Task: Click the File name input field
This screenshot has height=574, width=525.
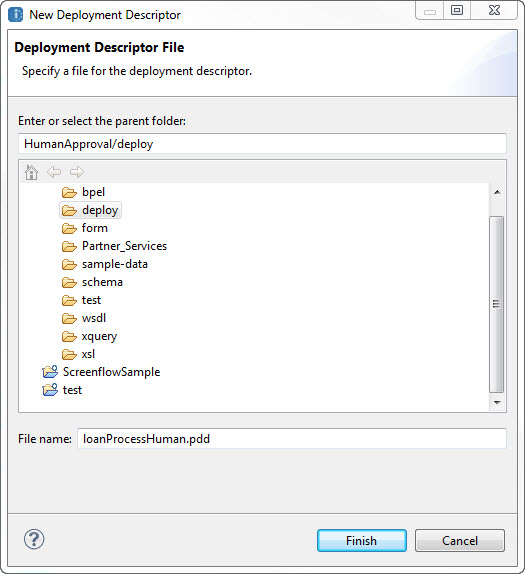Action: (x=292, y=439)
